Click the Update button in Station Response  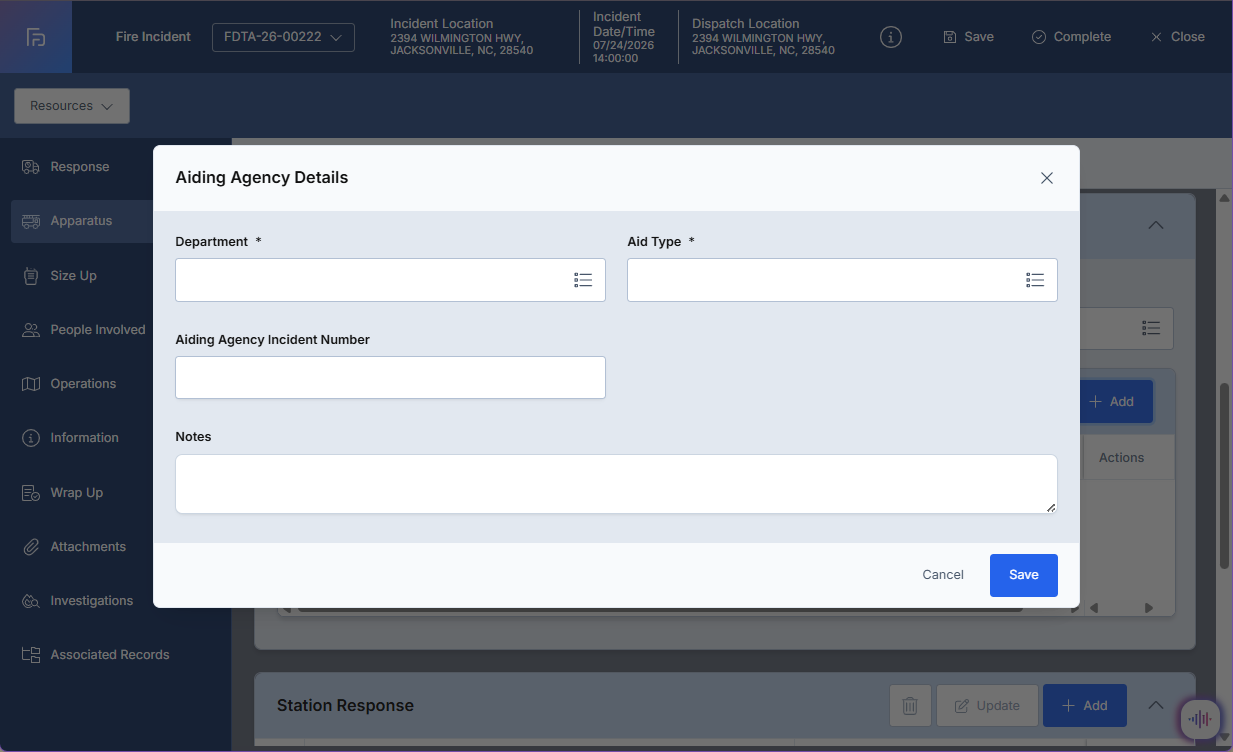coord(987,706)
